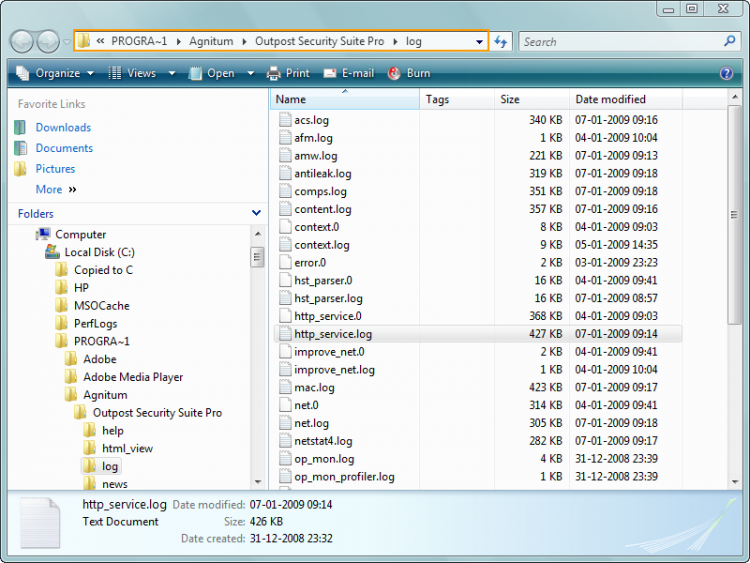Click the Forward navigation arrow button

pos(48,42)
